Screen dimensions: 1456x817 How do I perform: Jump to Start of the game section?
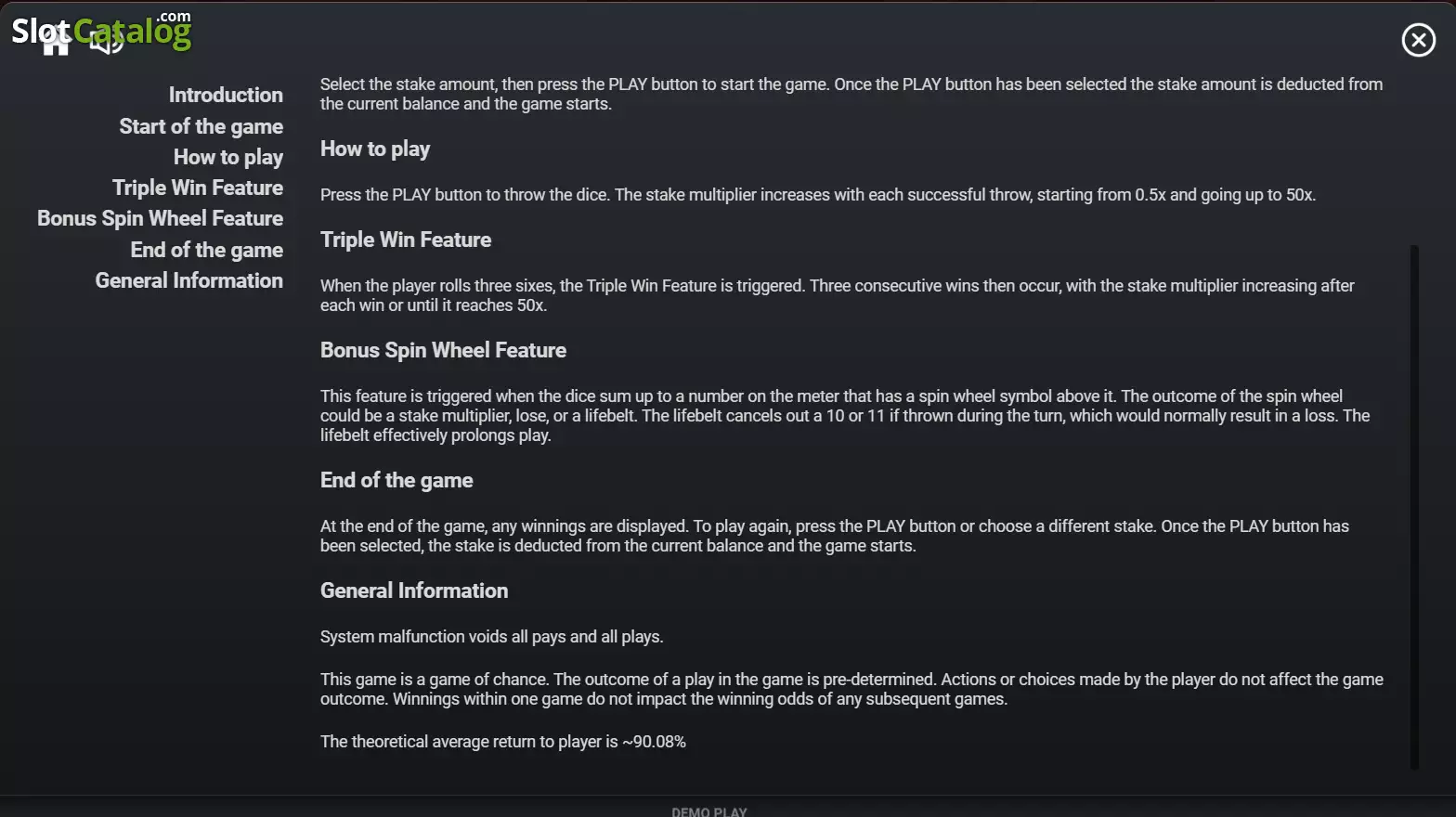pos(201,126)
